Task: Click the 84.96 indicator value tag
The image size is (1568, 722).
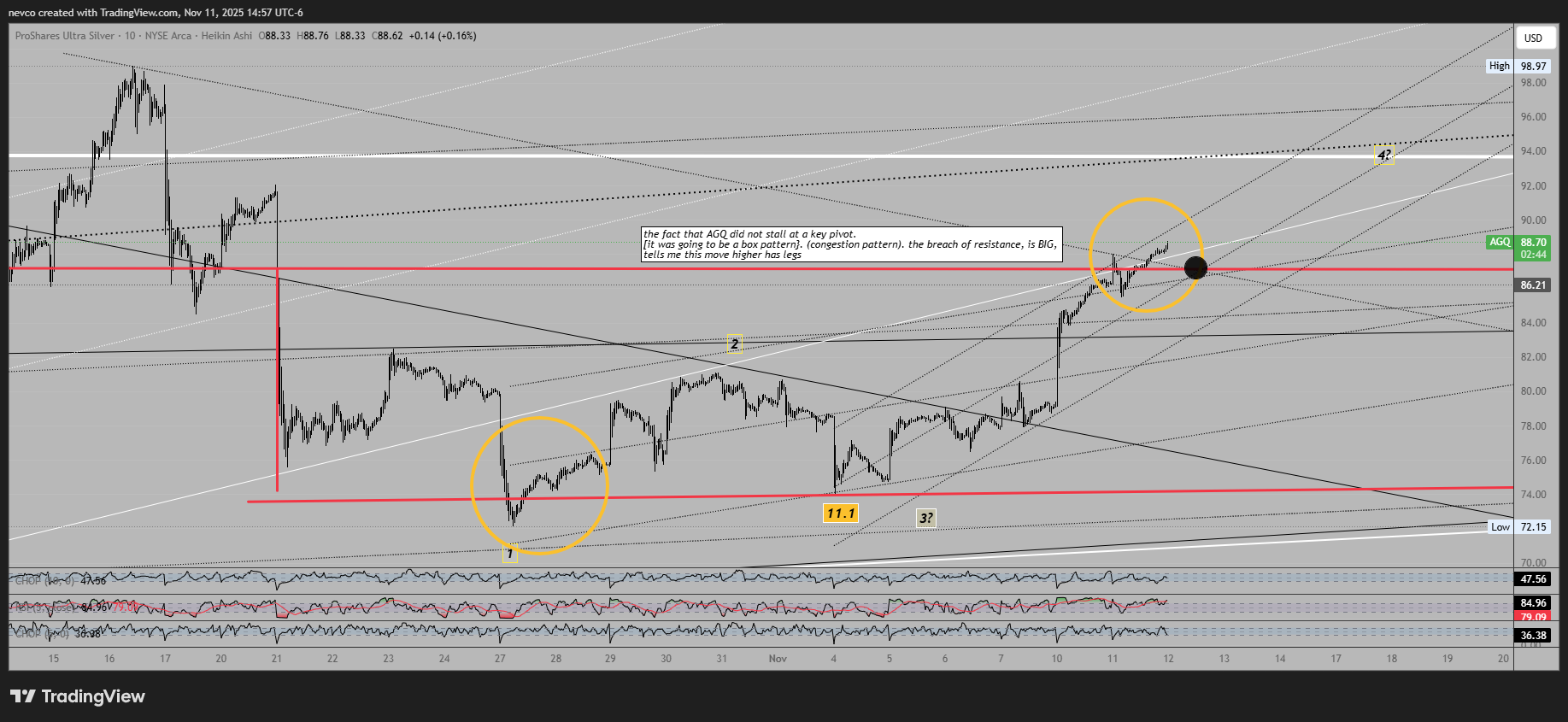Action: tap(1533, 603)
